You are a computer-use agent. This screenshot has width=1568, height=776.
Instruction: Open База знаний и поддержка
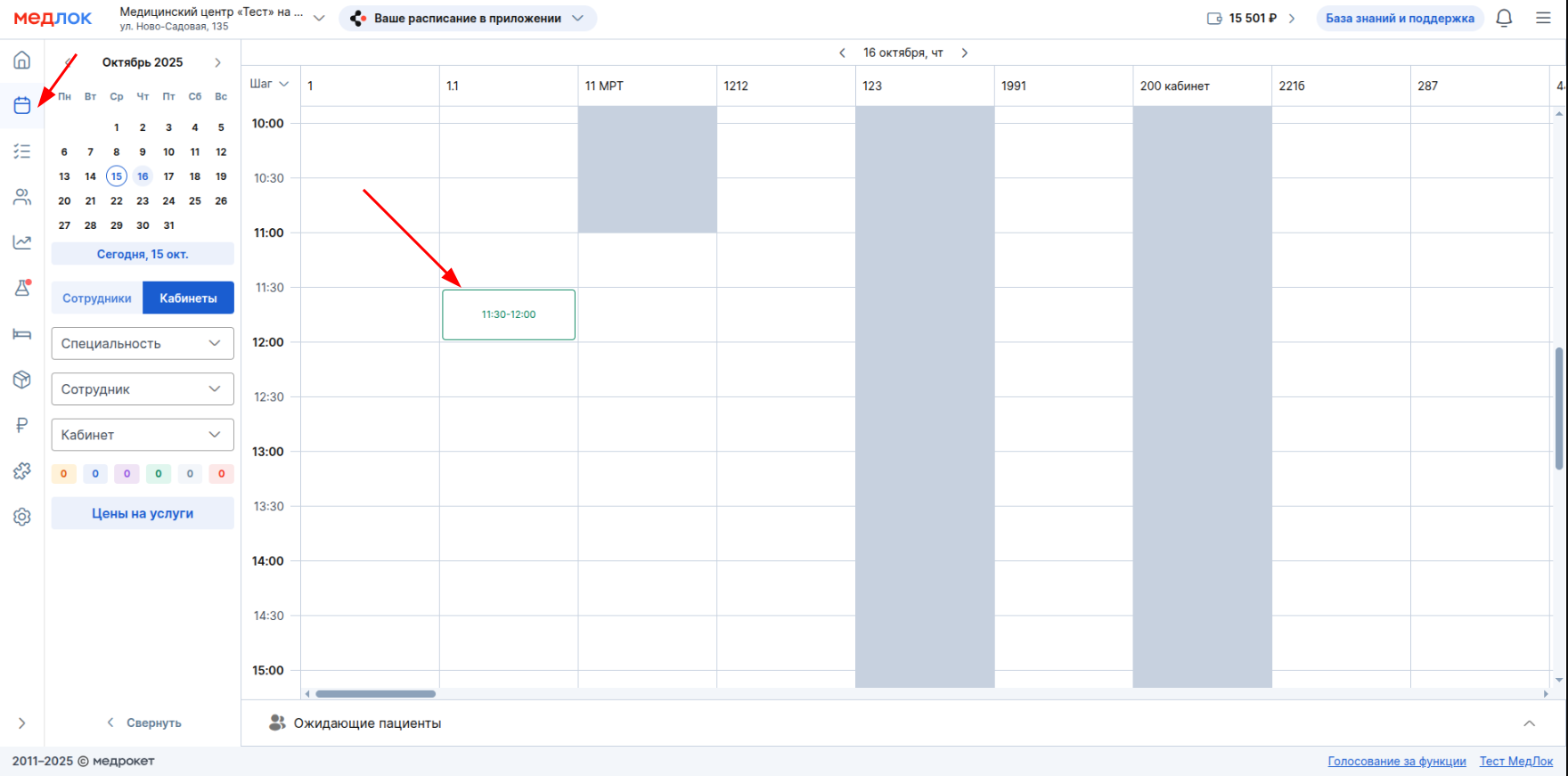click(1399, 19)
